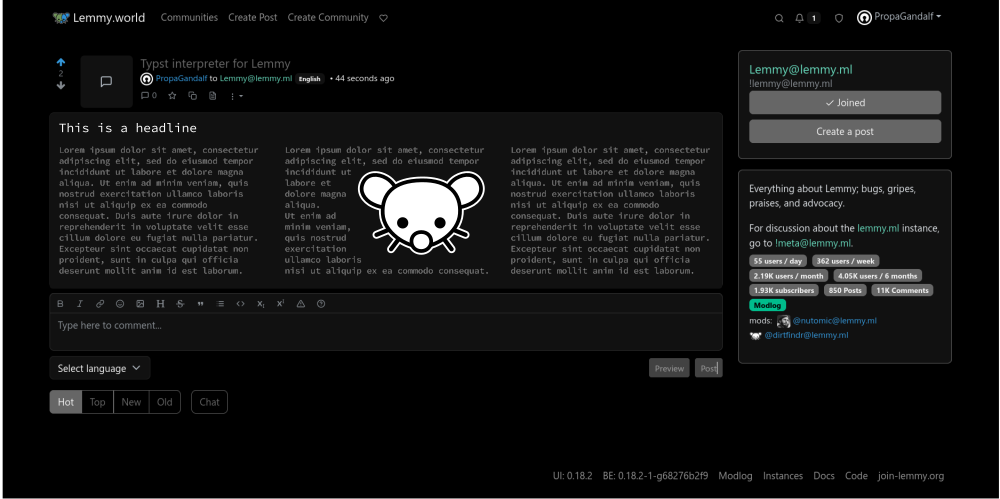Open the formatting help icon
Screen dimensions: 1000x499
pos(321,304)
